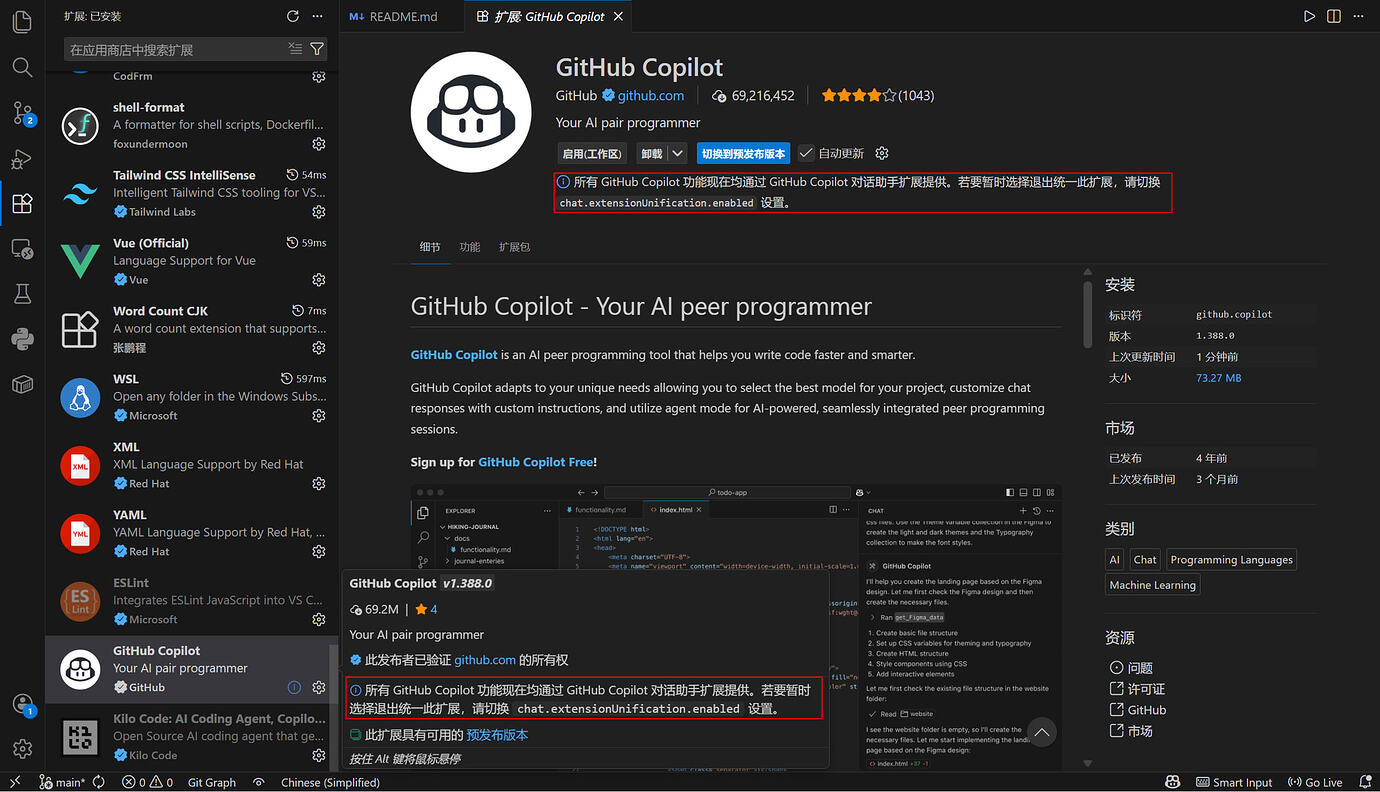
Task: Select the 扩展: GitHub Copilot tab
Action: click(549, 16)
